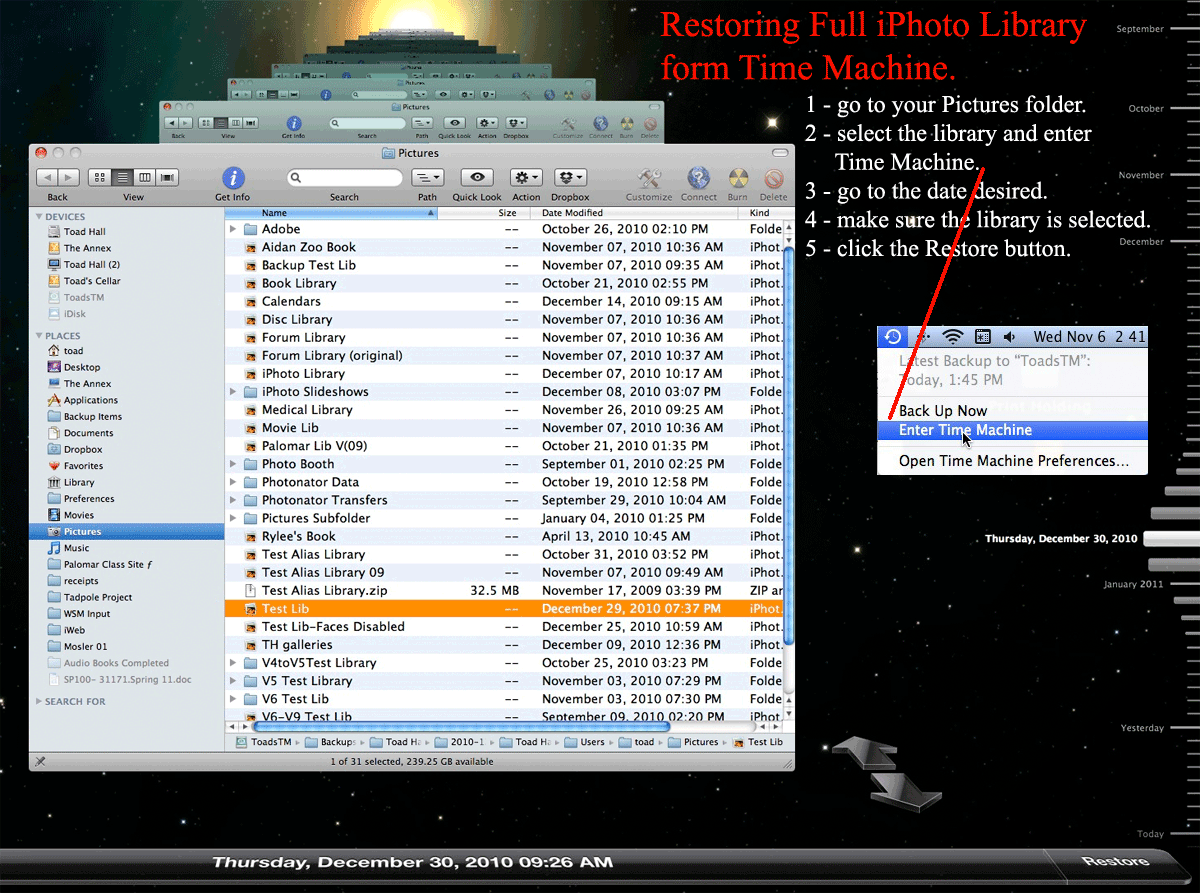Switch to Cover Flow view
The height and width of the screenshot is (893, 1200).
tap(167, 177)
